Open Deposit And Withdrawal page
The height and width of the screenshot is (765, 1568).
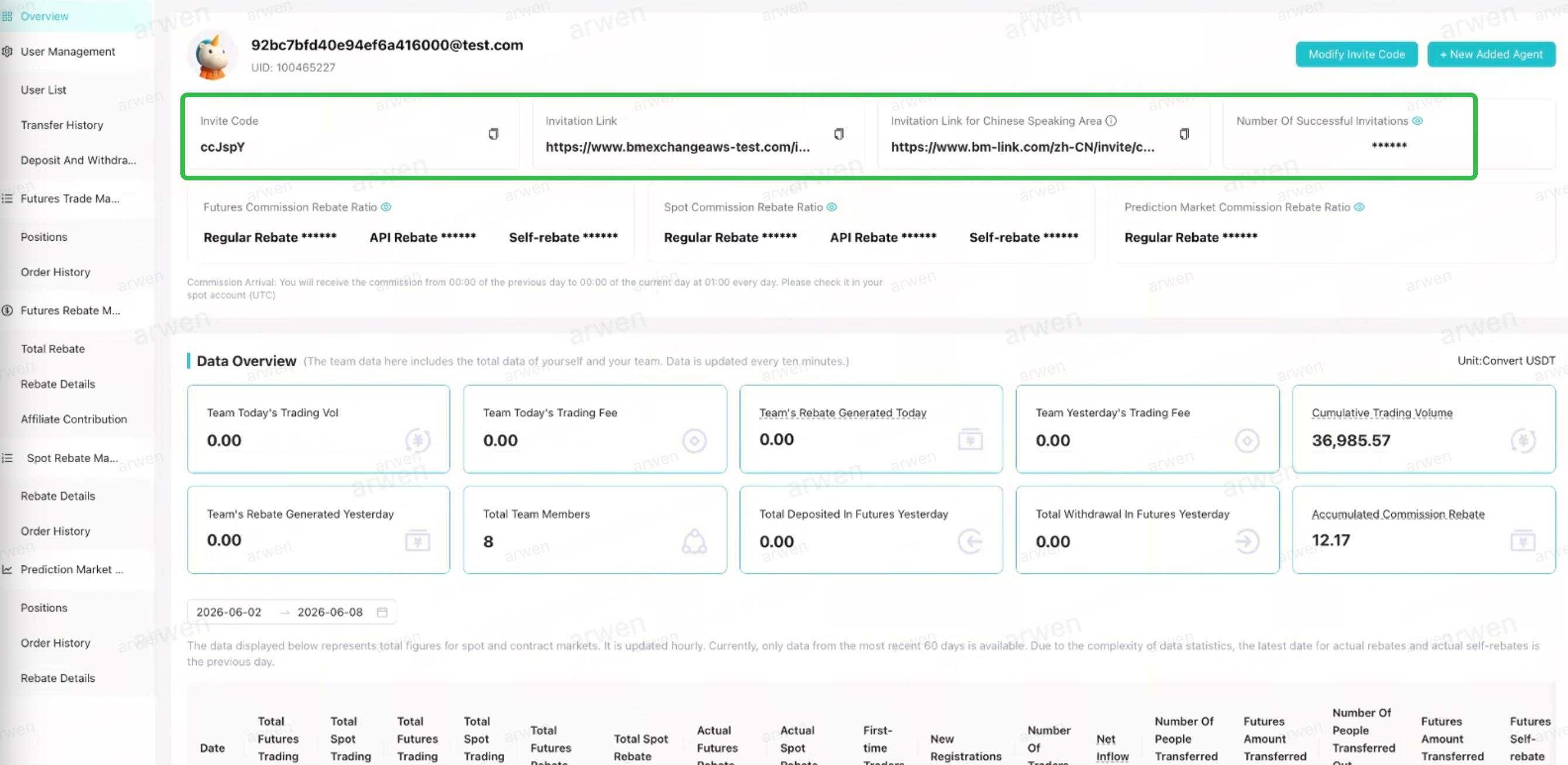(78, 160)
